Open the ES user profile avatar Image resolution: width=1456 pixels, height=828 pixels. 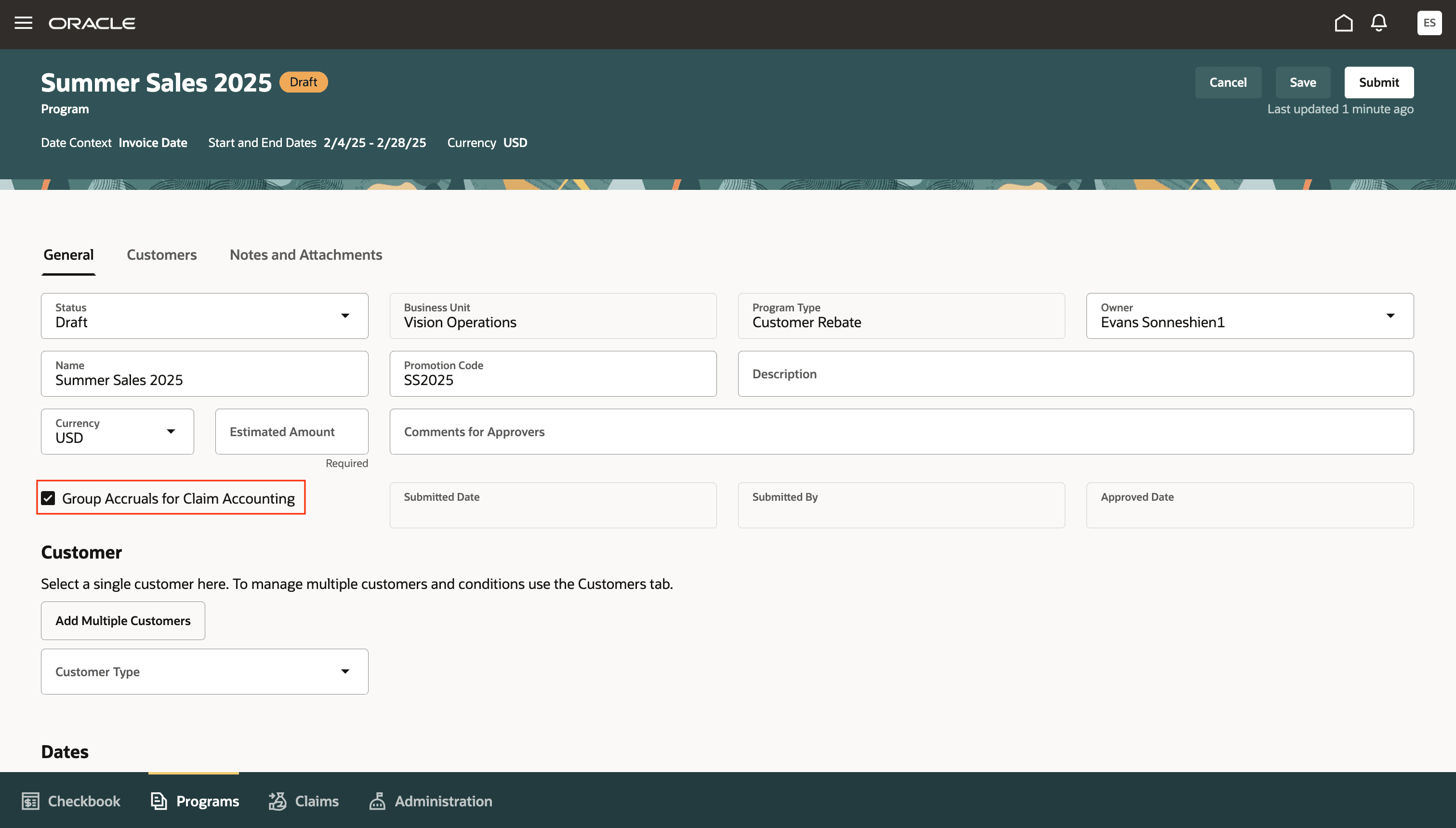1429,23
